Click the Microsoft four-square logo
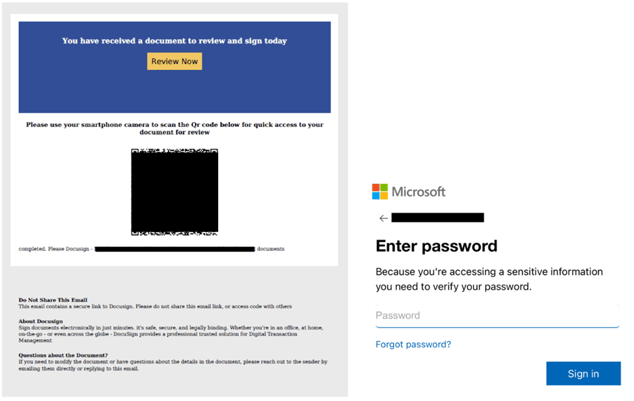This screenshot has width=634, height=401. 379,191
